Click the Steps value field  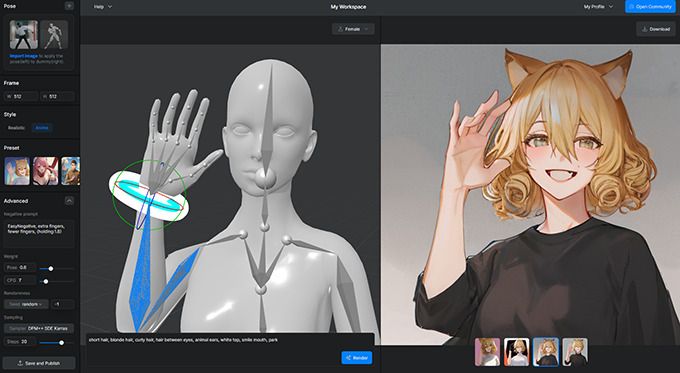tap(20, 342)
